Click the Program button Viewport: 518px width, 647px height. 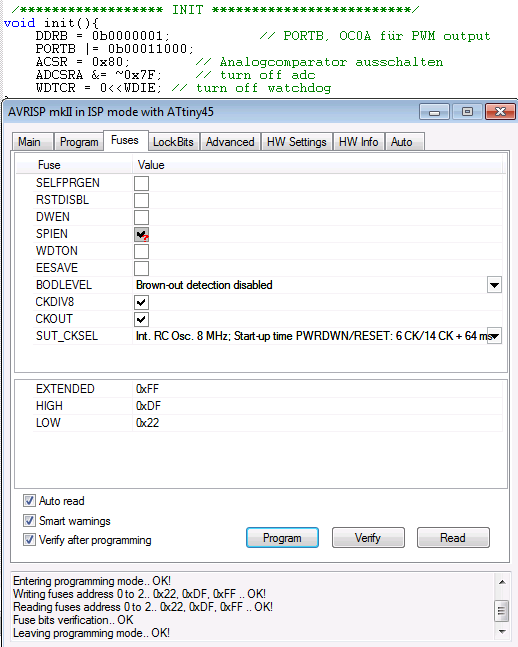[282, 538]
